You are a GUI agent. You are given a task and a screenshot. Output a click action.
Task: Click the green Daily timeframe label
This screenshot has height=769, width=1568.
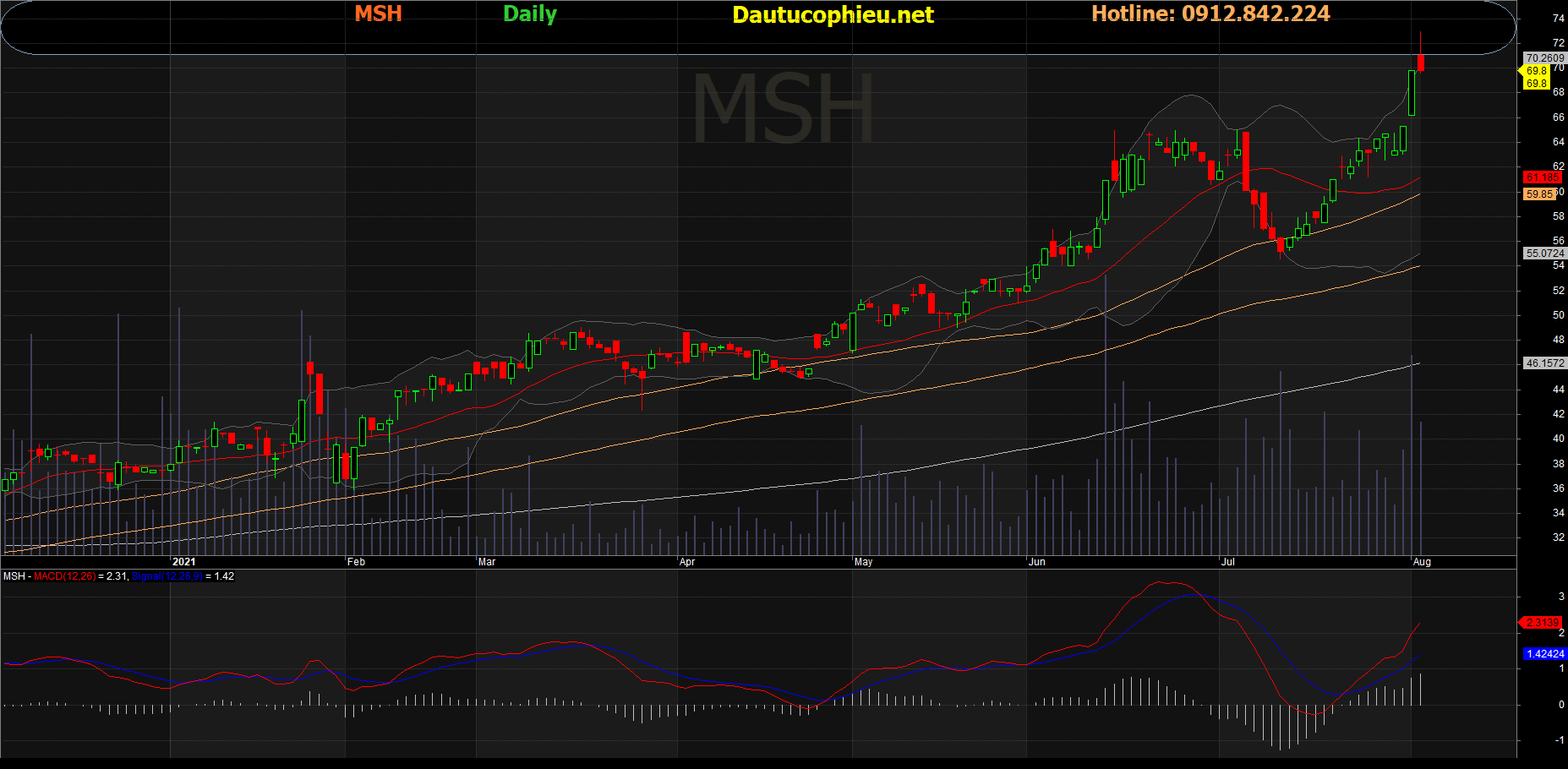pyautogui.click(x=530, y=14)
